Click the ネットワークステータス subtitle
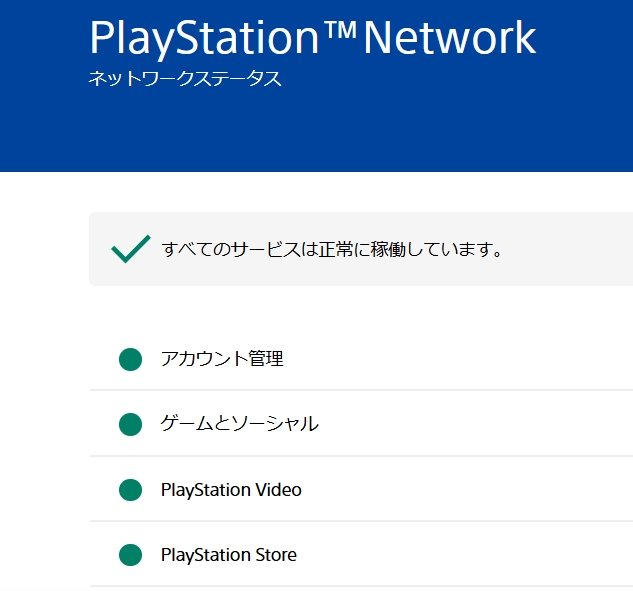This screenshot has height=591, width=633. point(185,79)
